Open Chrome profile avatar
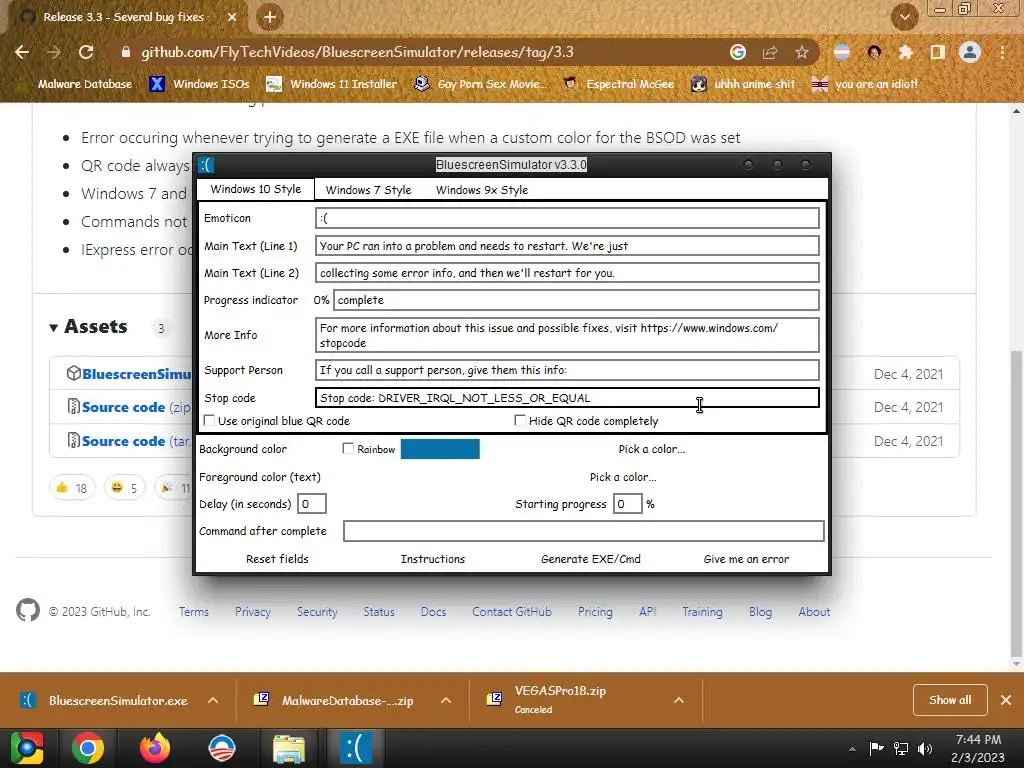Image resolution: width=1024 pixels, height=768 pixels. click(970, 52)
